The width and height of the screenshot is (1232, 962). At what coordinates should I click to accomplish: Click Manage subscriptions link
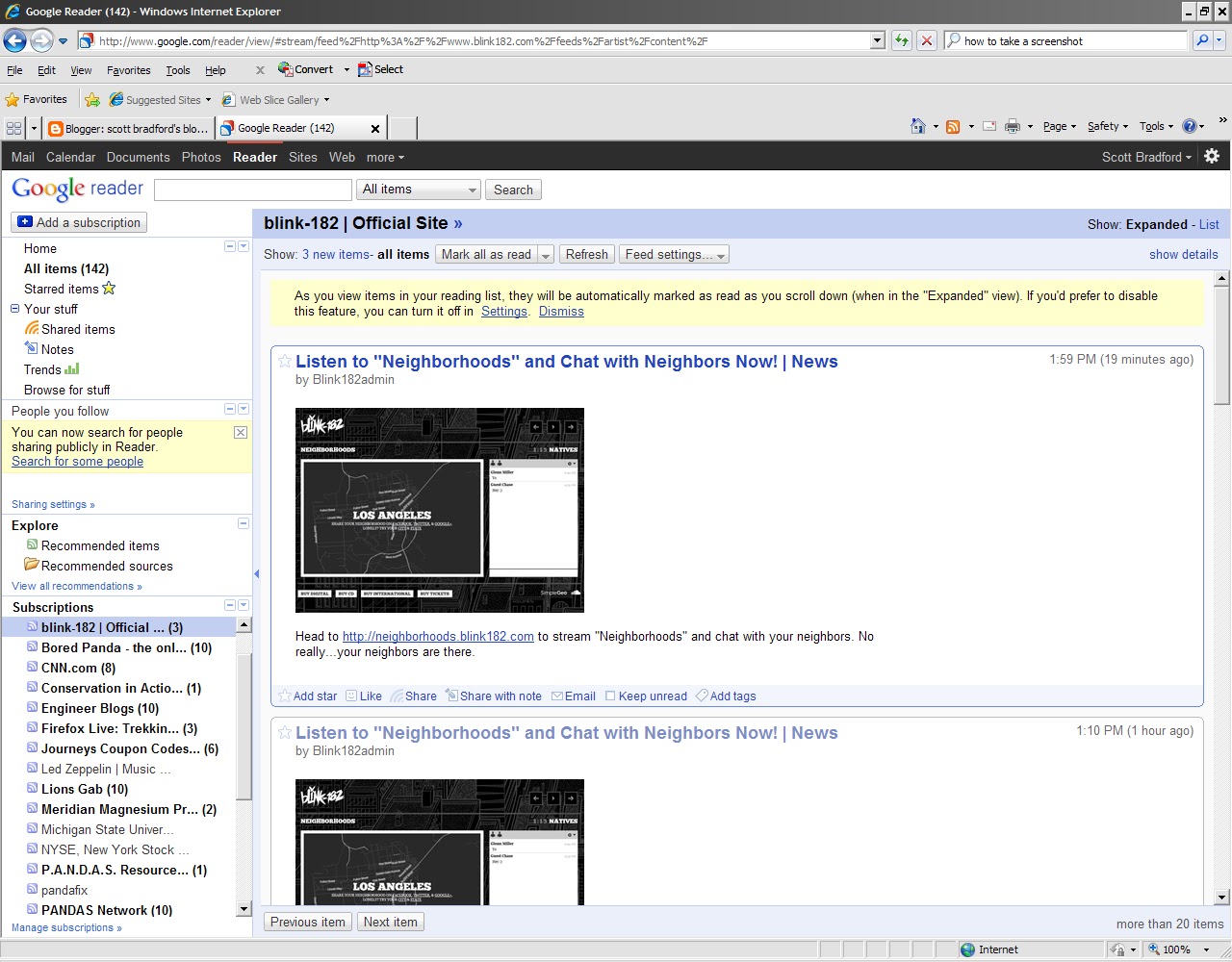point(66,928)
